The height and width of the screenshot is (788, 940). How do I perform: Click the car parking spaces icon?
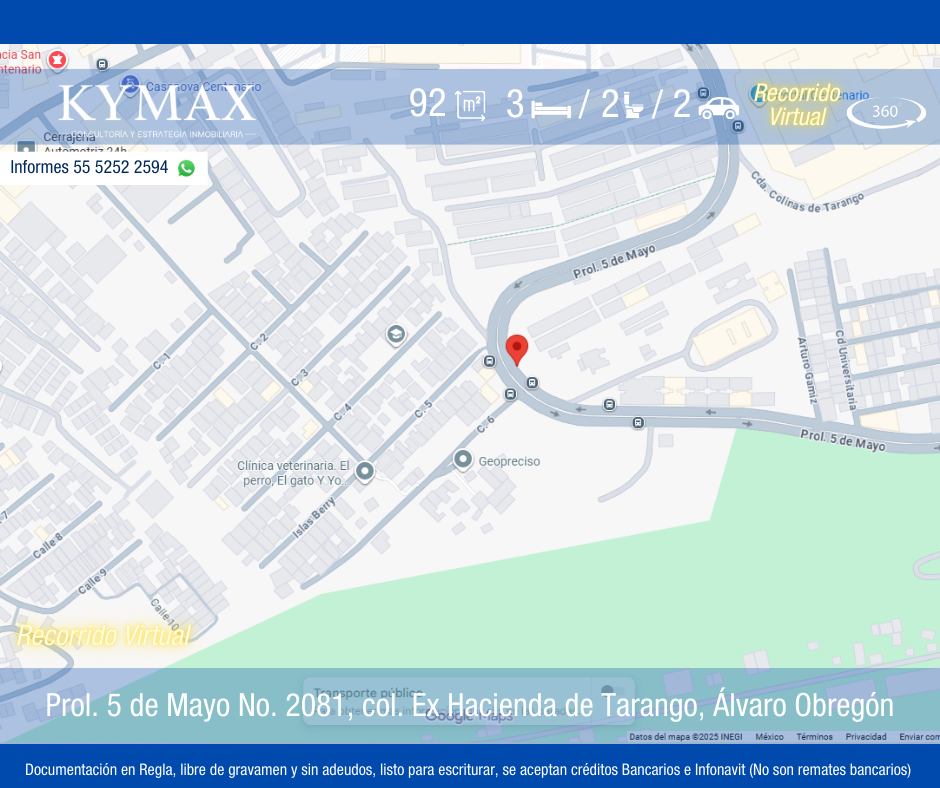719,108
